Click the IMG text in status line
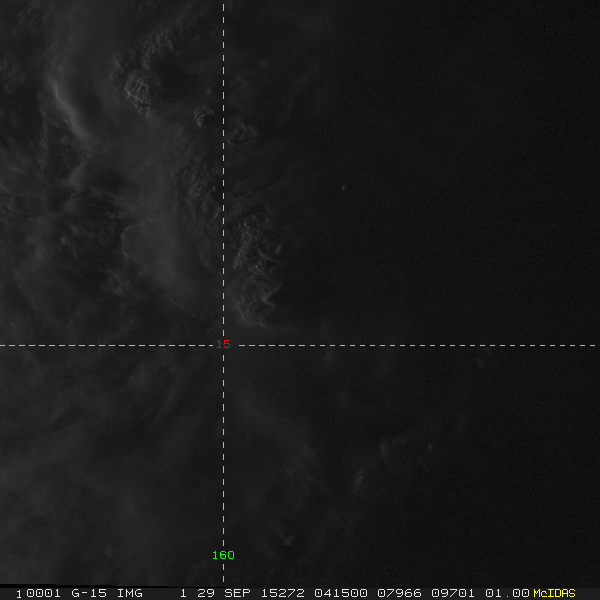Viewport: 600px width, 600px height. pyautogui.click(x=129, y=593)
